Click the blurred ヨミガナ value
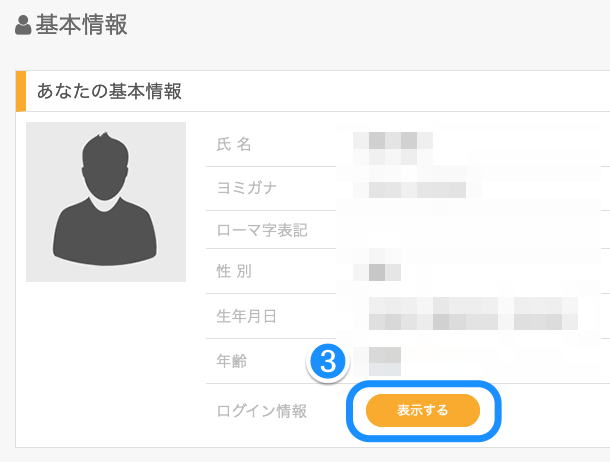This screenshot has height=462, width=610. (x=417, y=189)
